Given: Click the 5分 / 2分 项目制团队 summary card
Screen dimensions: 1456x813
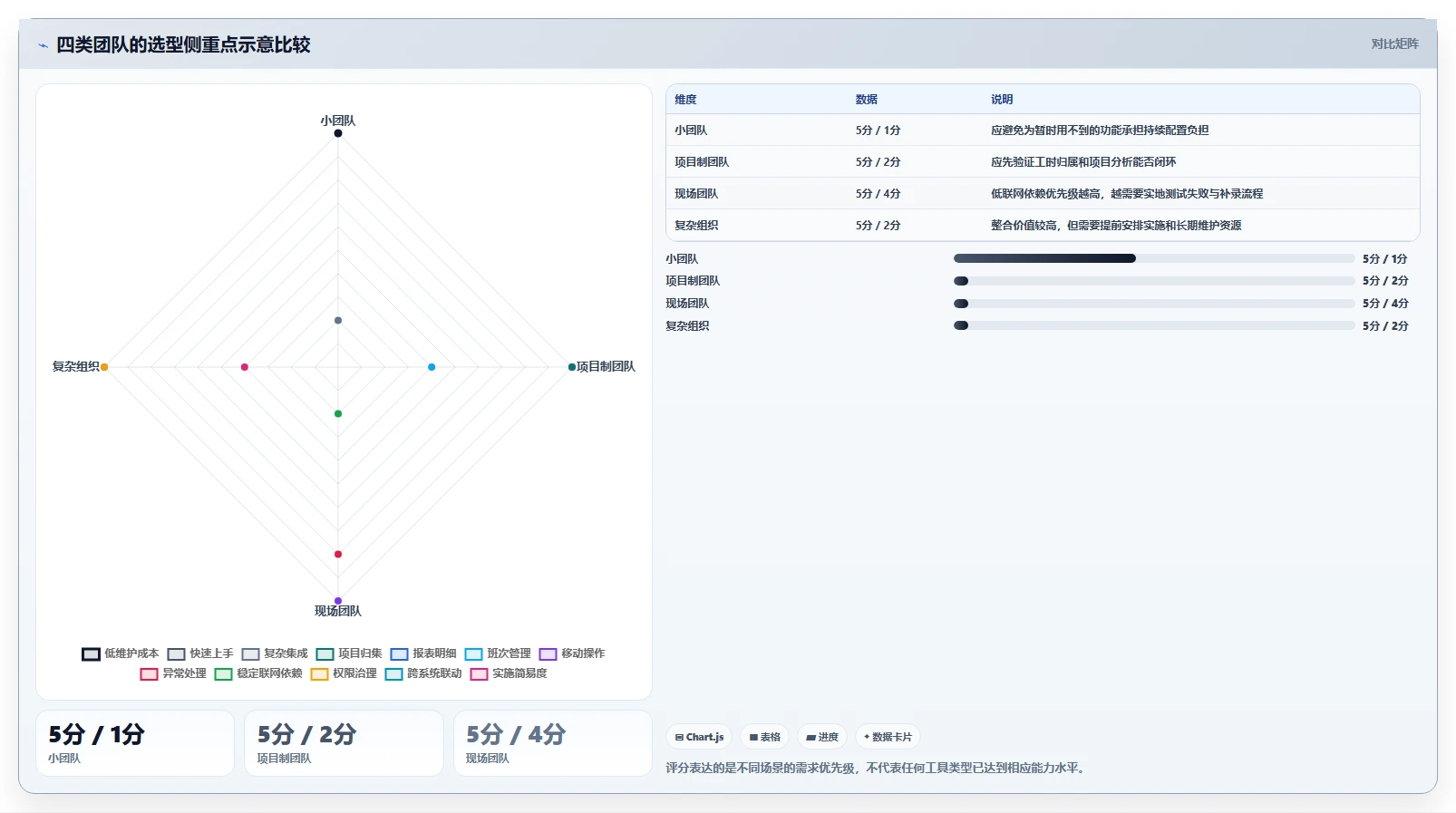Looking at the screenshot, I should [344, 743].
